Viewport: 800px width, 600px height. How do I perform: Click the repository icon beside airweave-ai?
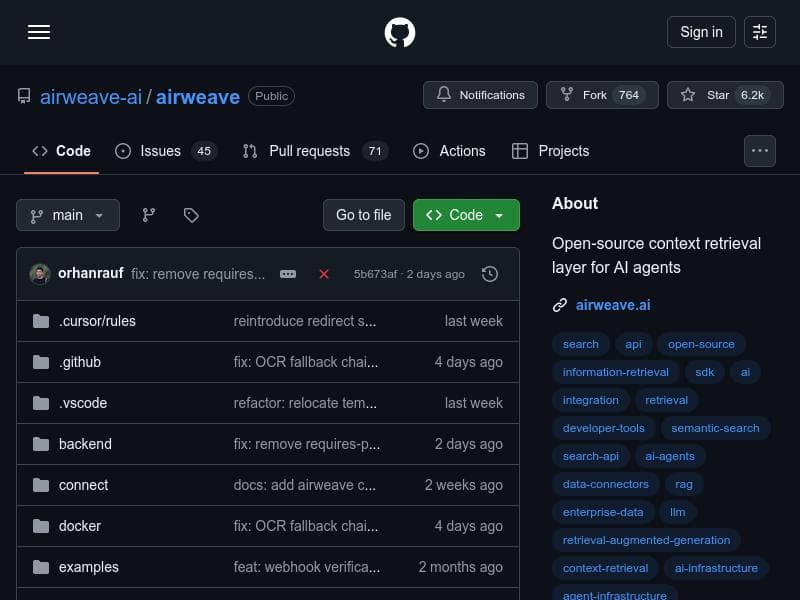pyautogui.click(x=24, y=96)
